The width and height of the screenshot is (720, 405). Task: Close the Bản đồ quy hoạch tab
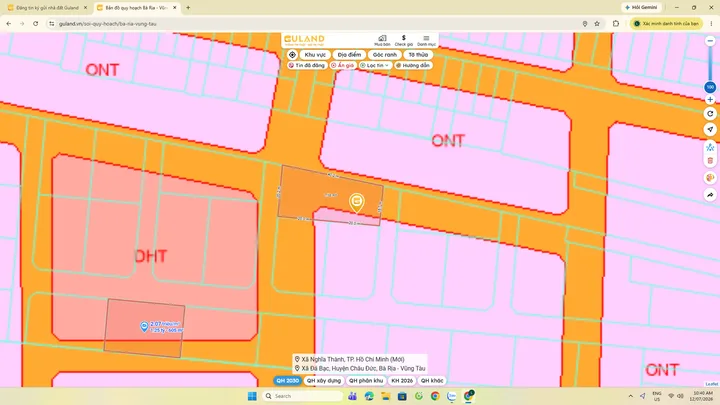(174, 8)
